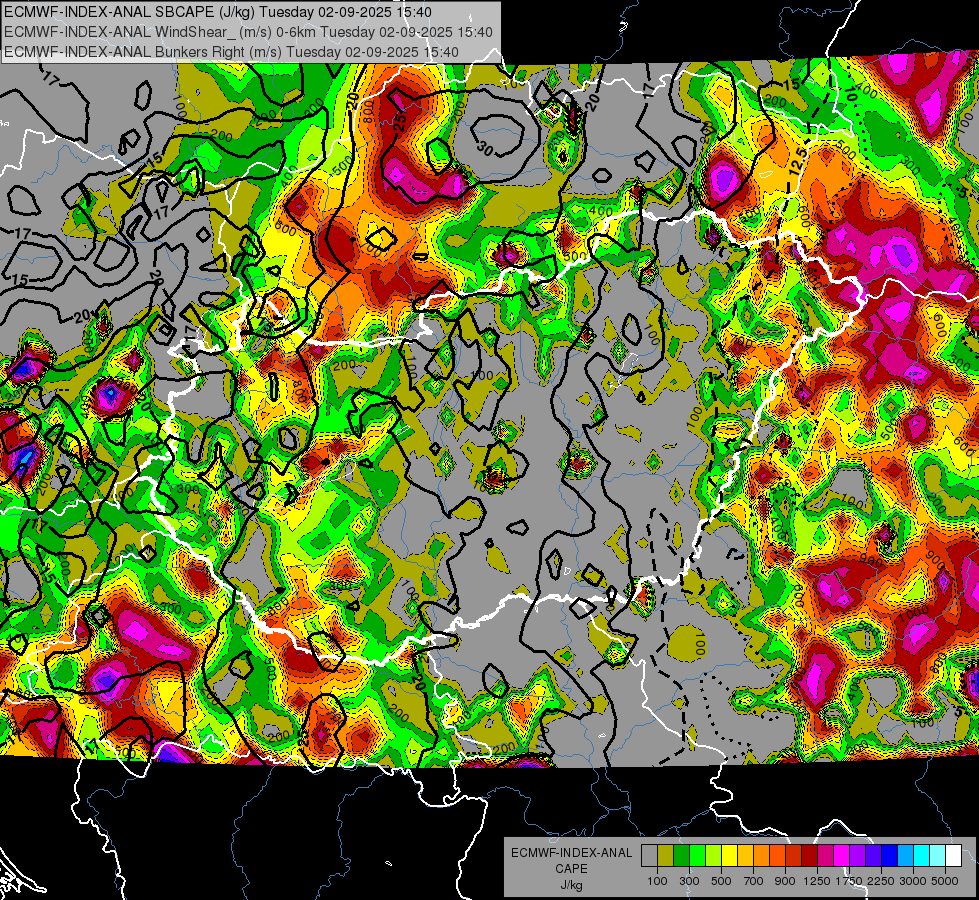Click the white legend swatch
979x900 pixels.
coord(953,855)
